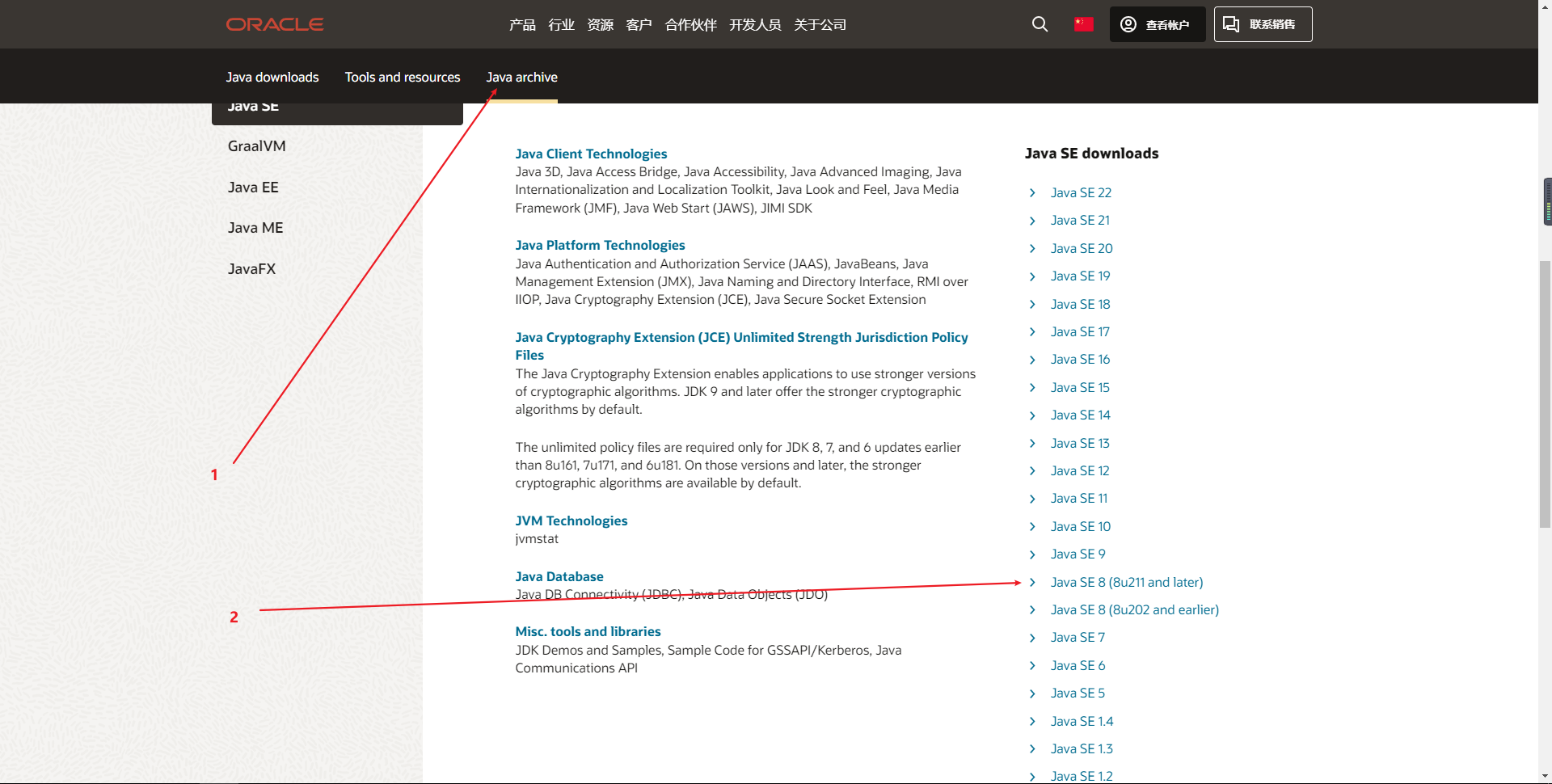This screenshot has height=784, width=1552.
Task: Click the chevron beside Java SE 17
Action: click(1032, 332)
